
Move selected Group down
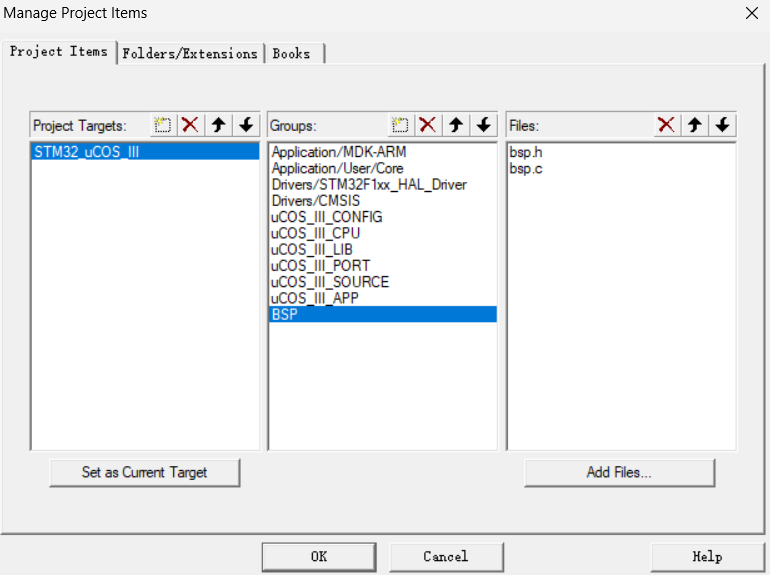click(484, 125)
